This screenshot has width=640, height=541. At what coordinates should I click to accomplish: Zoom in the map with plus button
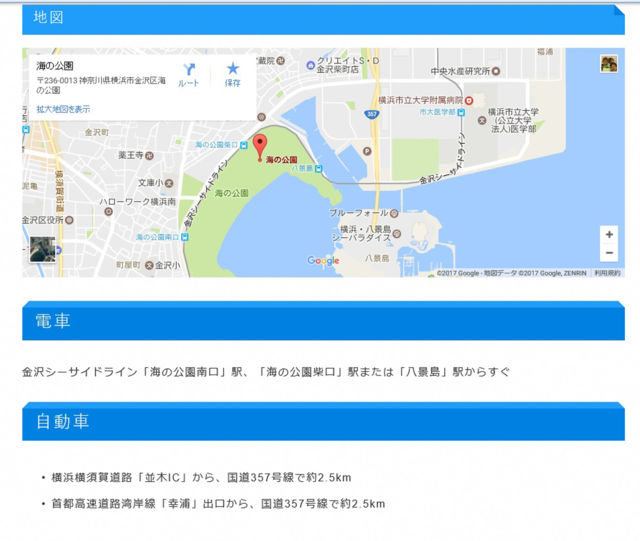(608, 234)
